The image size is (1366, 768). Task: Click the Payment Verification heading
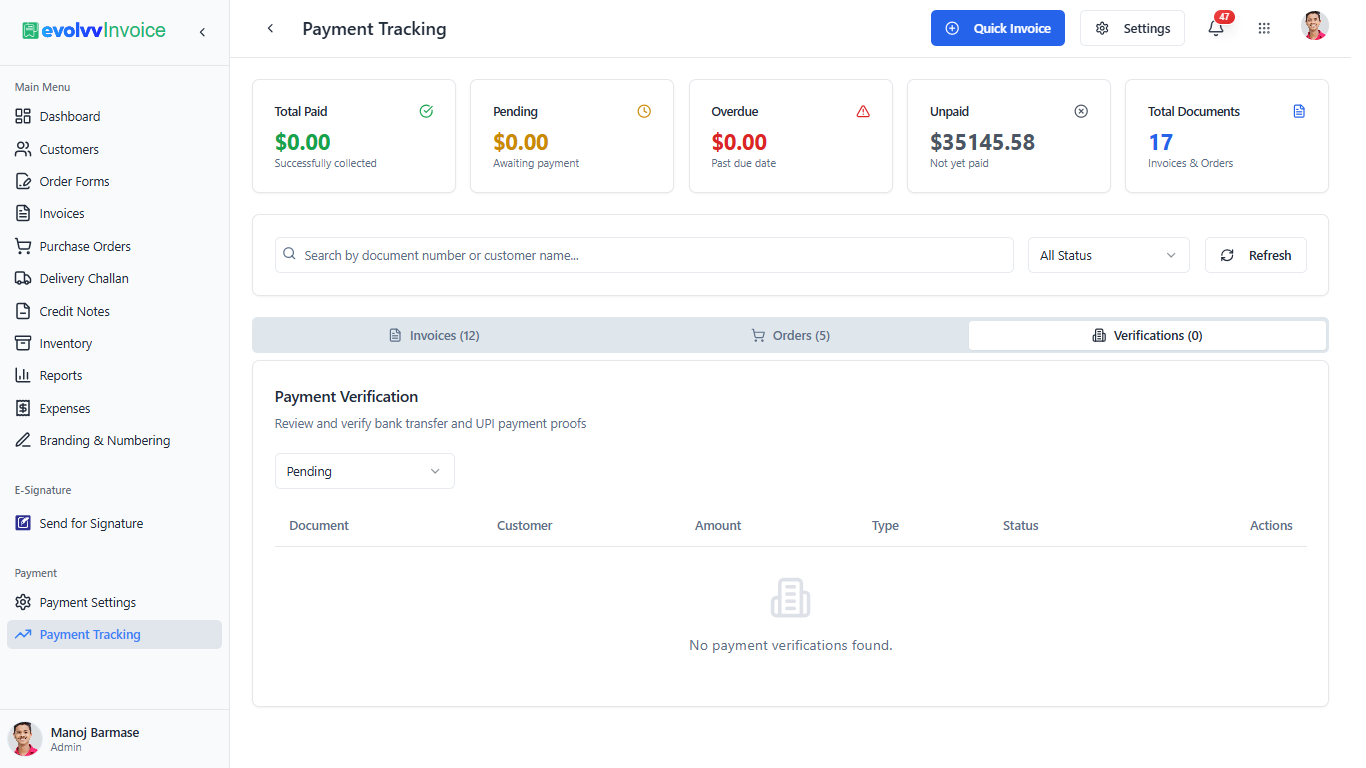click(x=346, y=396)
